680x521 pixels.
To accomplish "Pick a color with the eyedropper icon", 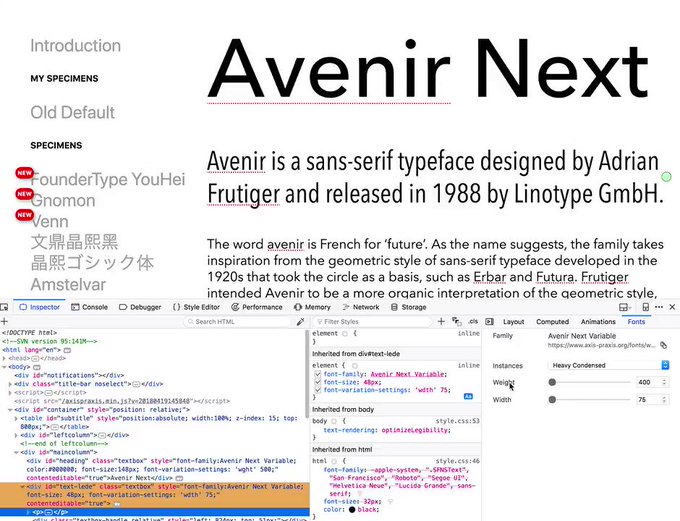I will click(300, 321).
